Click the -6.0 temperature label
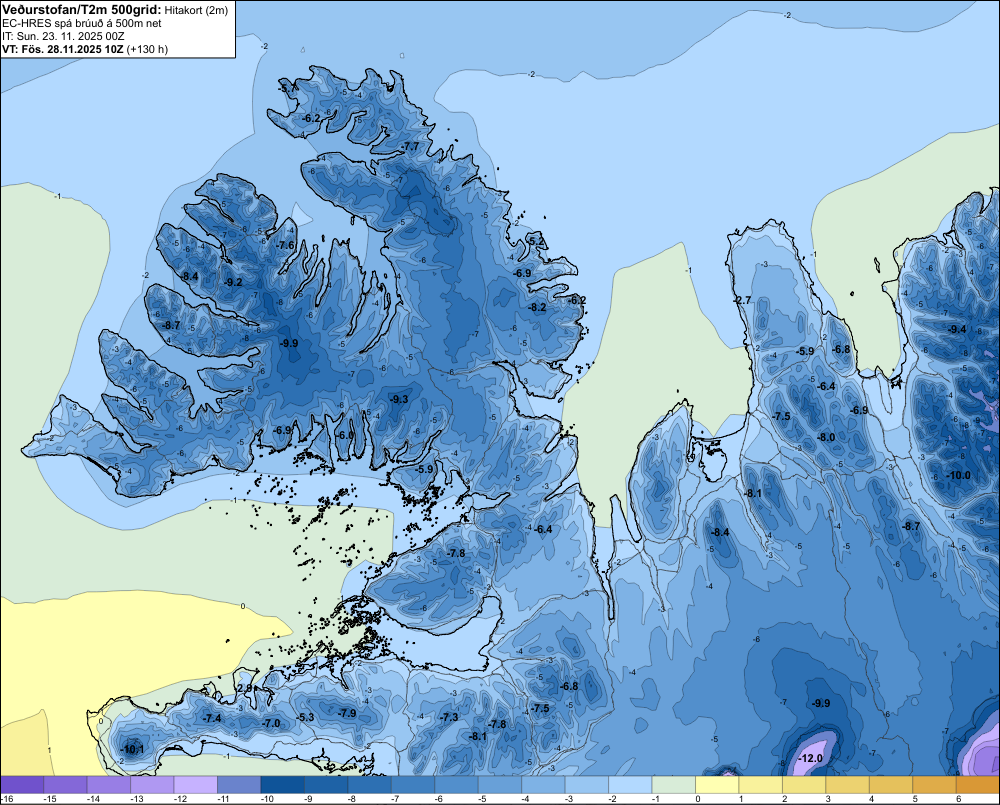The width and height of the screenshot is (1000, 805). tap(346, 435)
